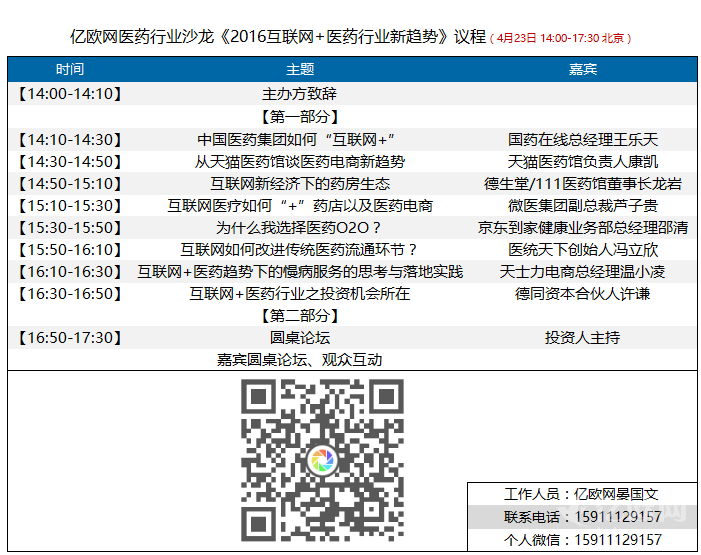Click the 【第二部分】 section label

[300, 316]
